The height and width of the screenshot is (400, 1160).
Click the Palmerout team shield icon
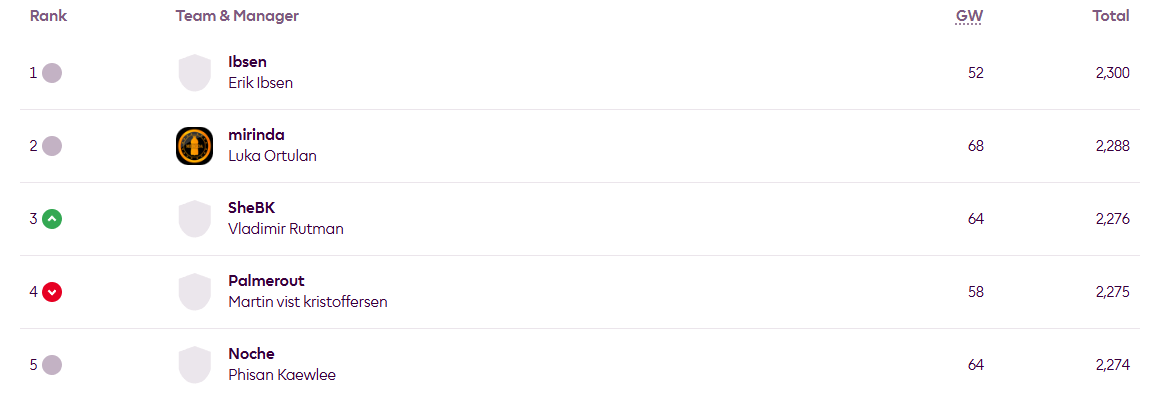coord(194,292)
